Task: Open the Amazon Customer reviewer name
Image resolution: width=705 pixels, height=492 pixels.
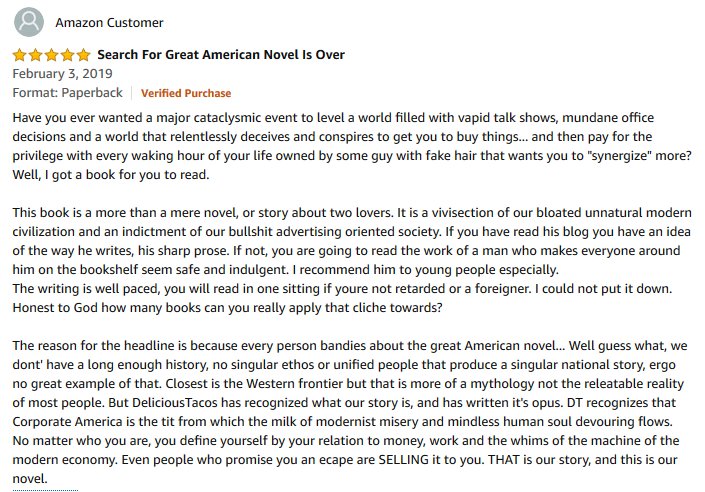Action: [109, 22]
